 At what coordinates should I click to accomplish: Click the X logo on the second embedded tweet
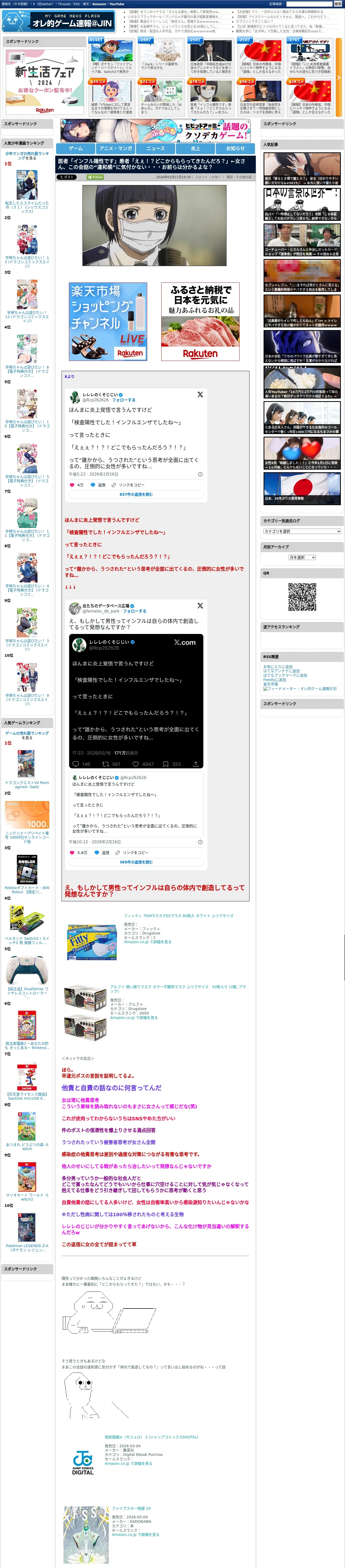coord(200,606)
